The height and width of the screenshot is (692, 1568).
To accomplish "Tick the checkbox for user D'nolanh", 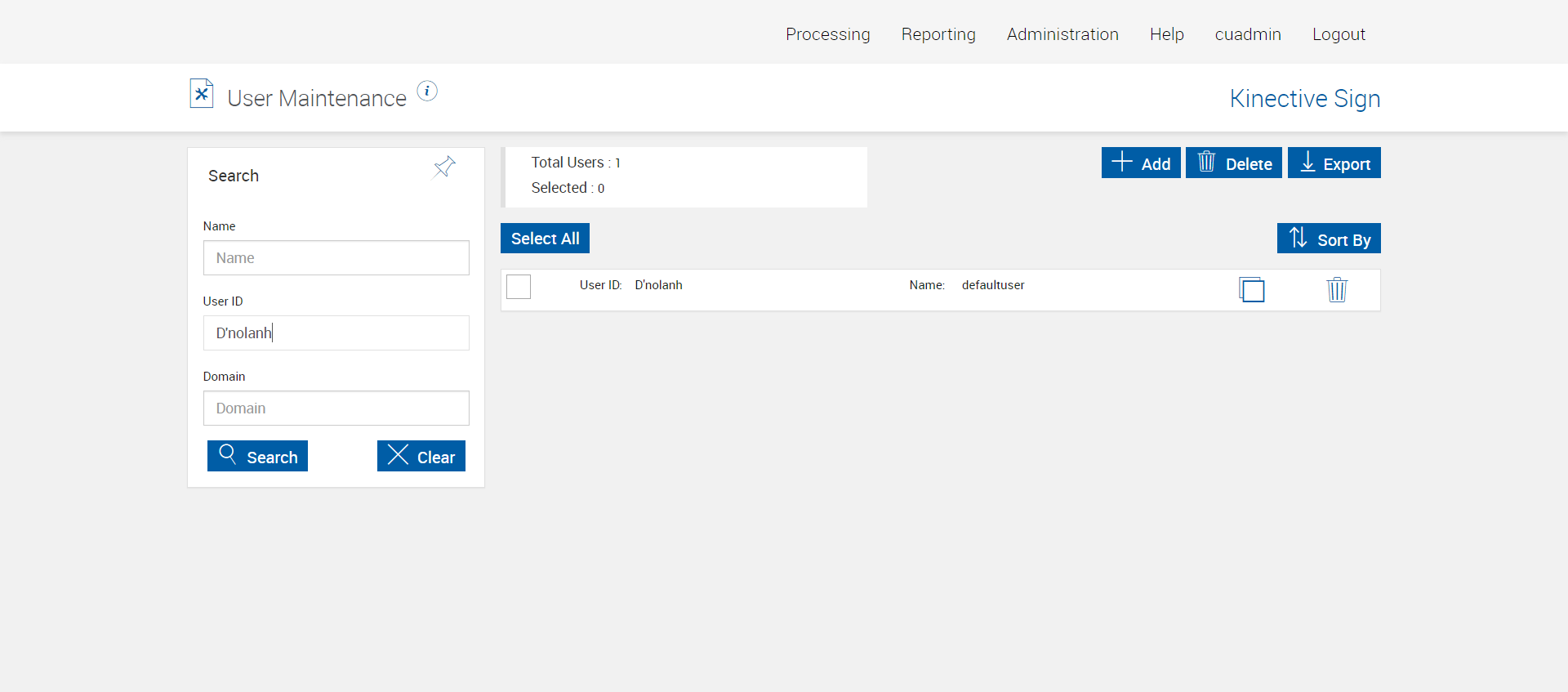I will [519, 287].
